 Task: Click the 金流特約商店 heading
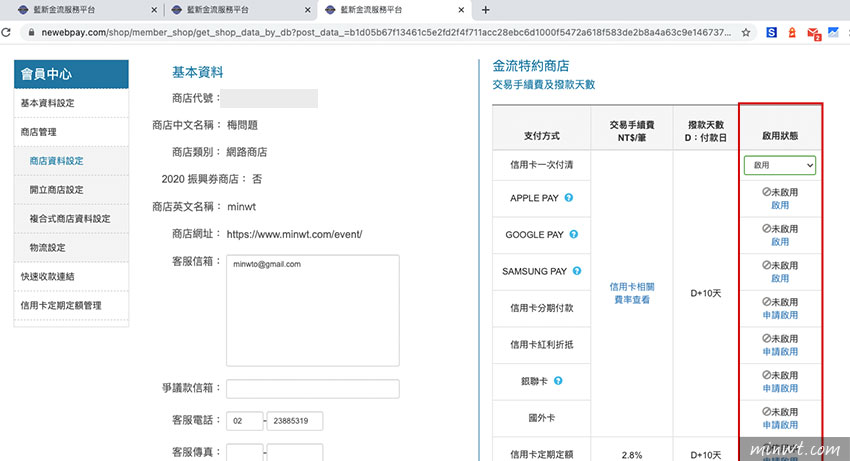click(x=531, y=66)
